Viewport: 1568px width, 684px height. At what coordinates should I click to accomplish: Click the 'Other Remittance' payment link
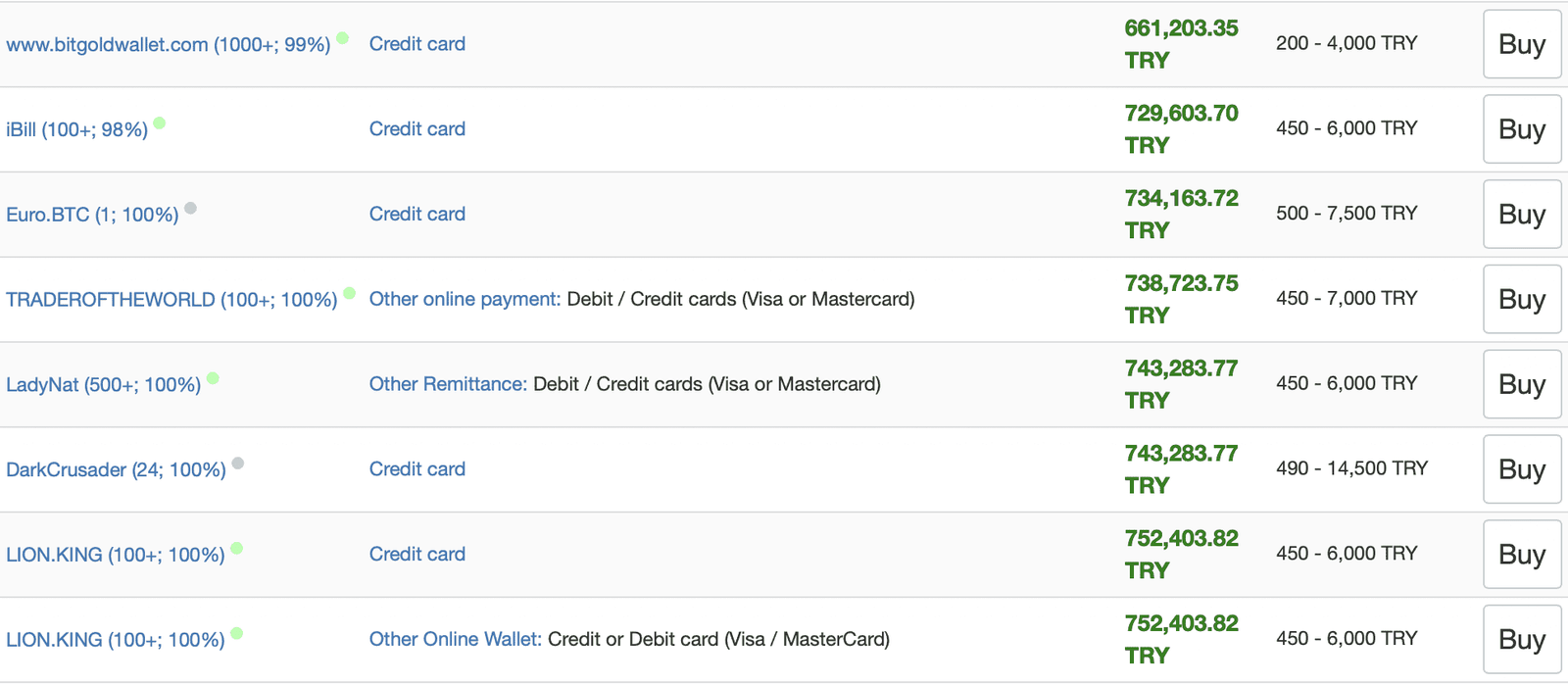(x=448, y=384)
